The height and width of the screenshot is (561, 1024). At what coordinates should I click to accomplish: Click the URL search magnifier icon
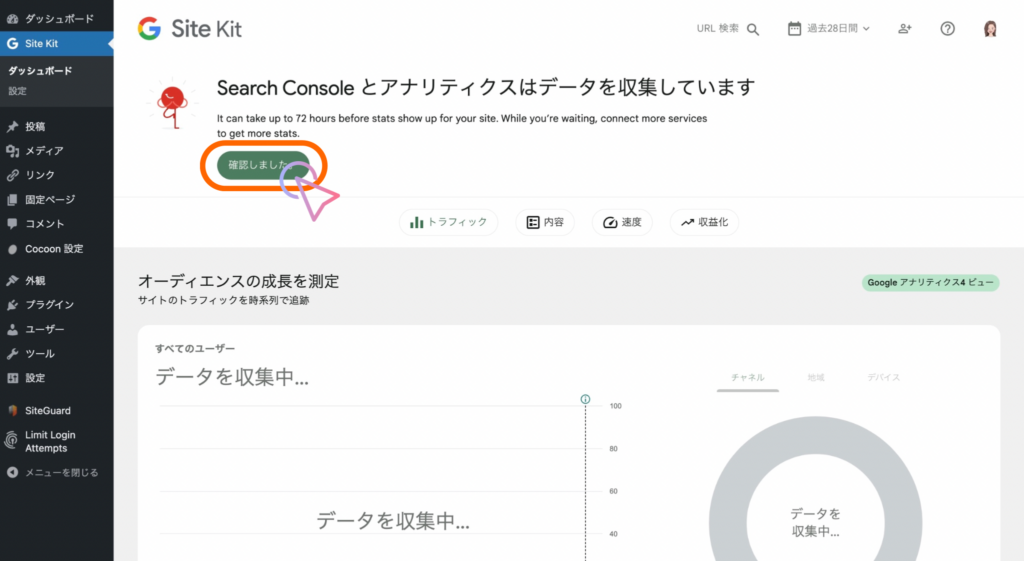click(753, 29)
